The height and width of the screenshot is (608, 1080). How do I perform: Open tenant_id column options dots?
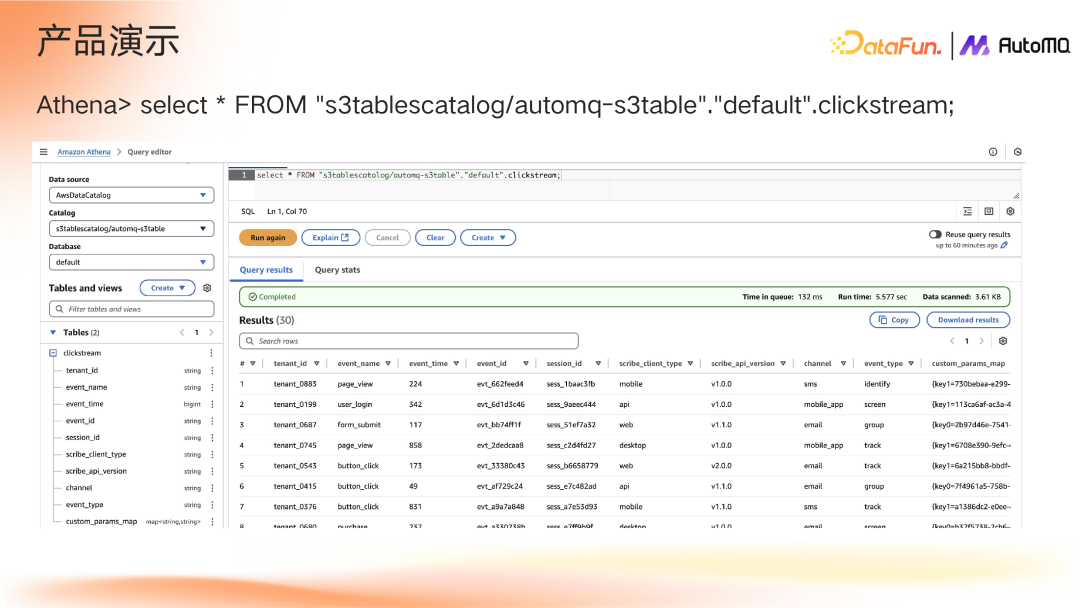212,370
